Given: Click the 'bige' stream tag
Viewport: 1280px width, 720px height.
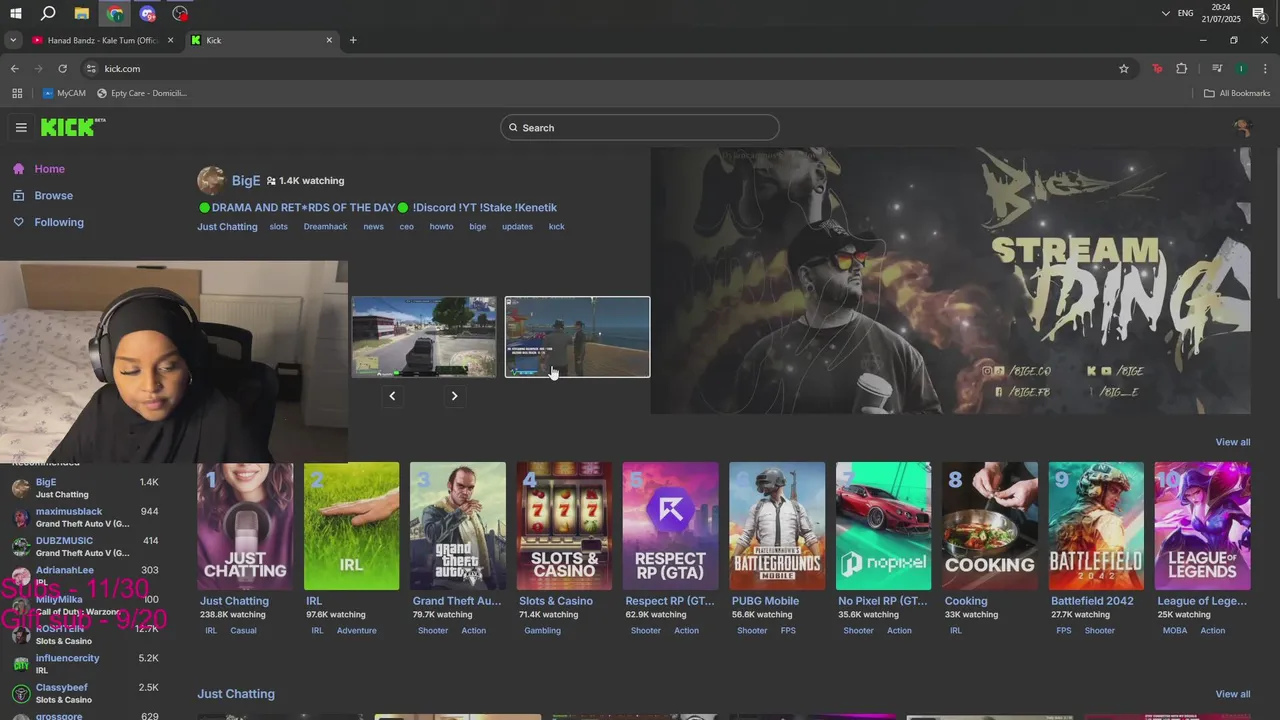Looking at the screenshot, I should click(478, 227).
